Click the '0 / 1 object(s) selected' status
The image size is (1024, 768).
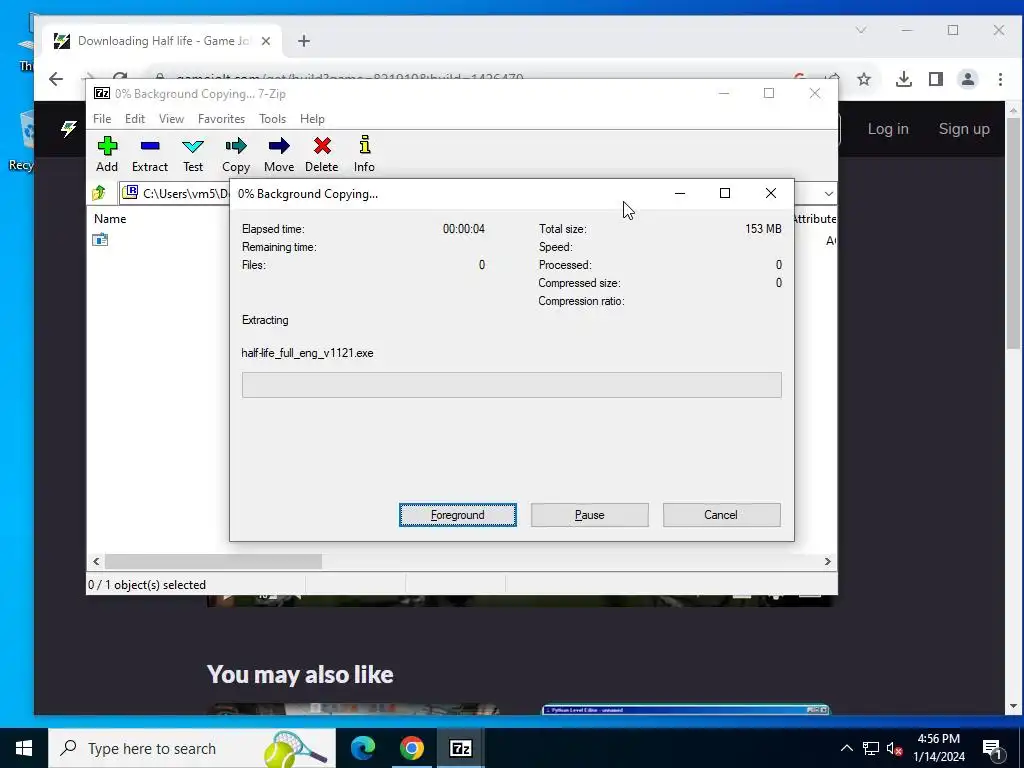tap(147, 584)
